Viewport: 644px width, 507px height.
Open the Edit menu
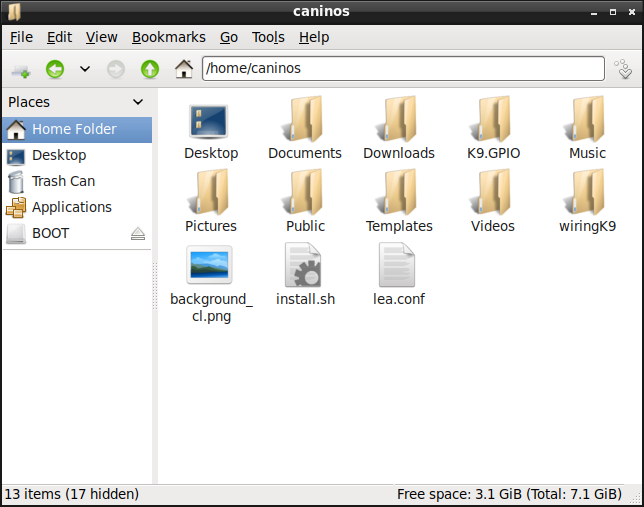(x=59, y=37)
